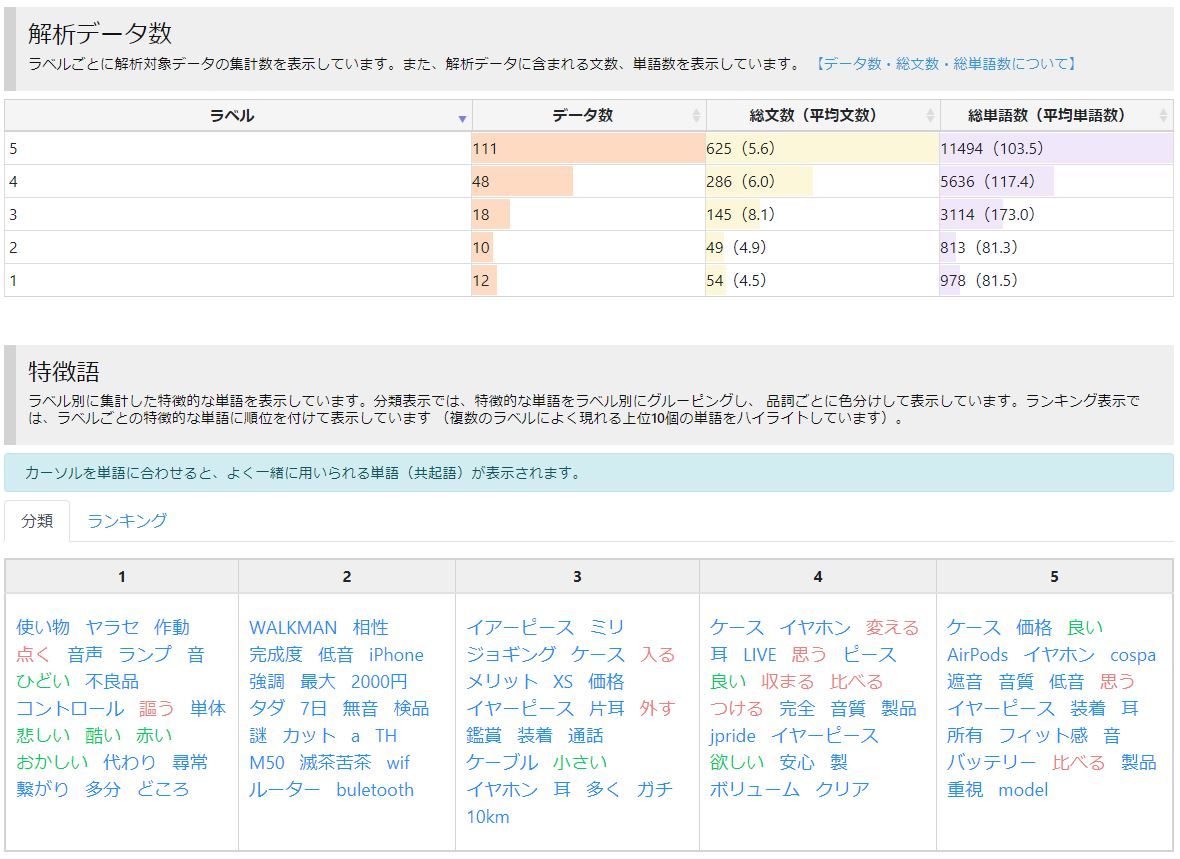The height and width of the screenshot is (859, 1180).
Task: Click the orange bar for label 5
Action: pyautogui.click(x=588, y=149)
